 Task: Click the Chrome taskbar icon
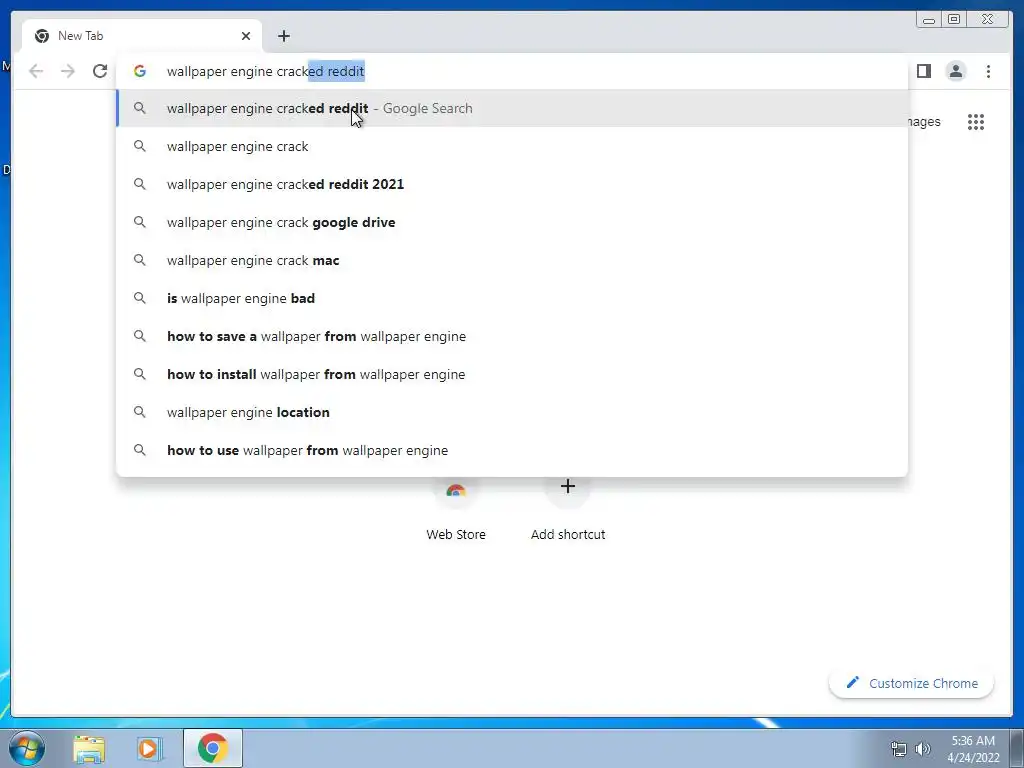pyautogui.click(x=212, y=748)
